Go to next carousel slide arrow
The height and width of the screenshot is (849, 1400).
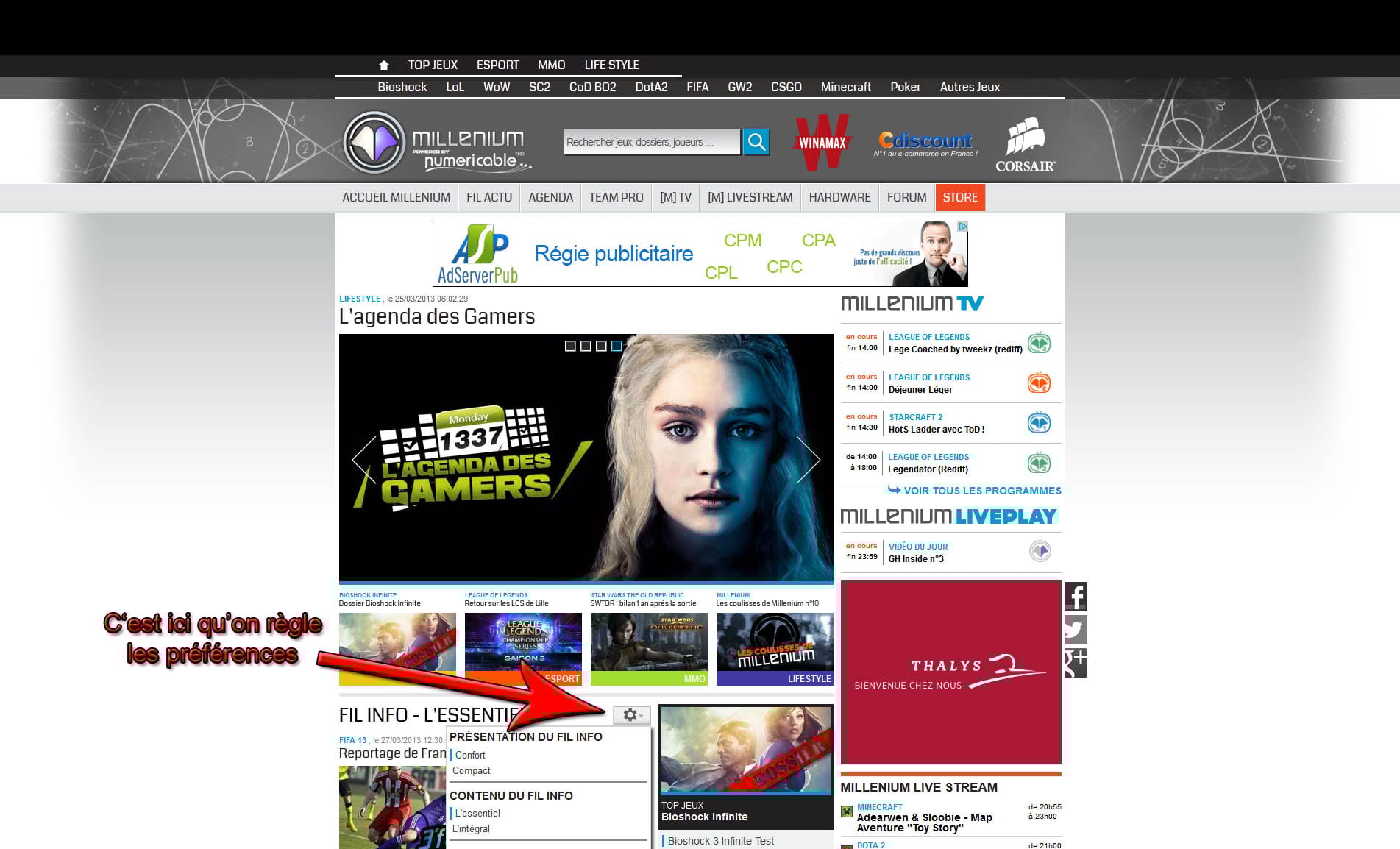[x=809, y=460]
